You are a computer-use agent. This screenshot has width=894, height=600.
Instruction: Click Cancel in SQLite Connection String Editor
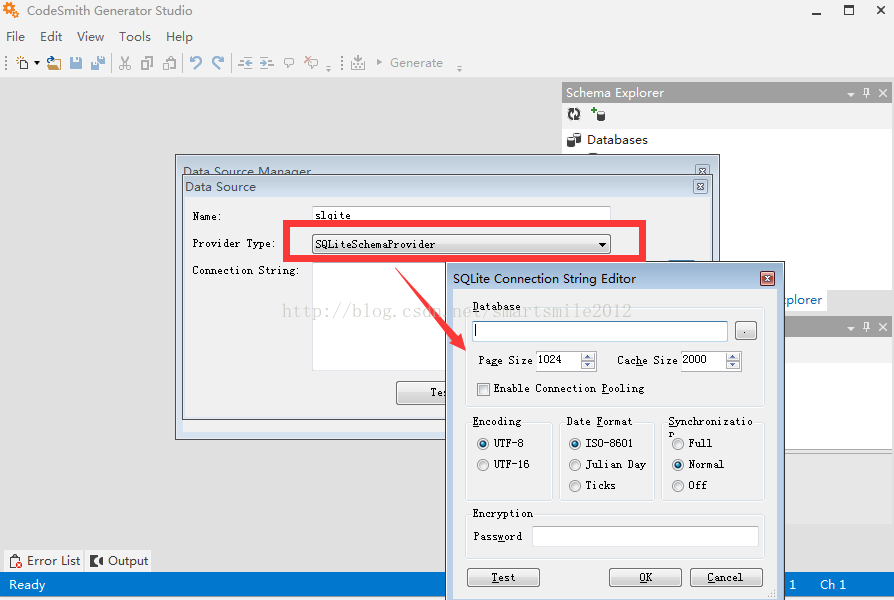(x=726, y=577)
